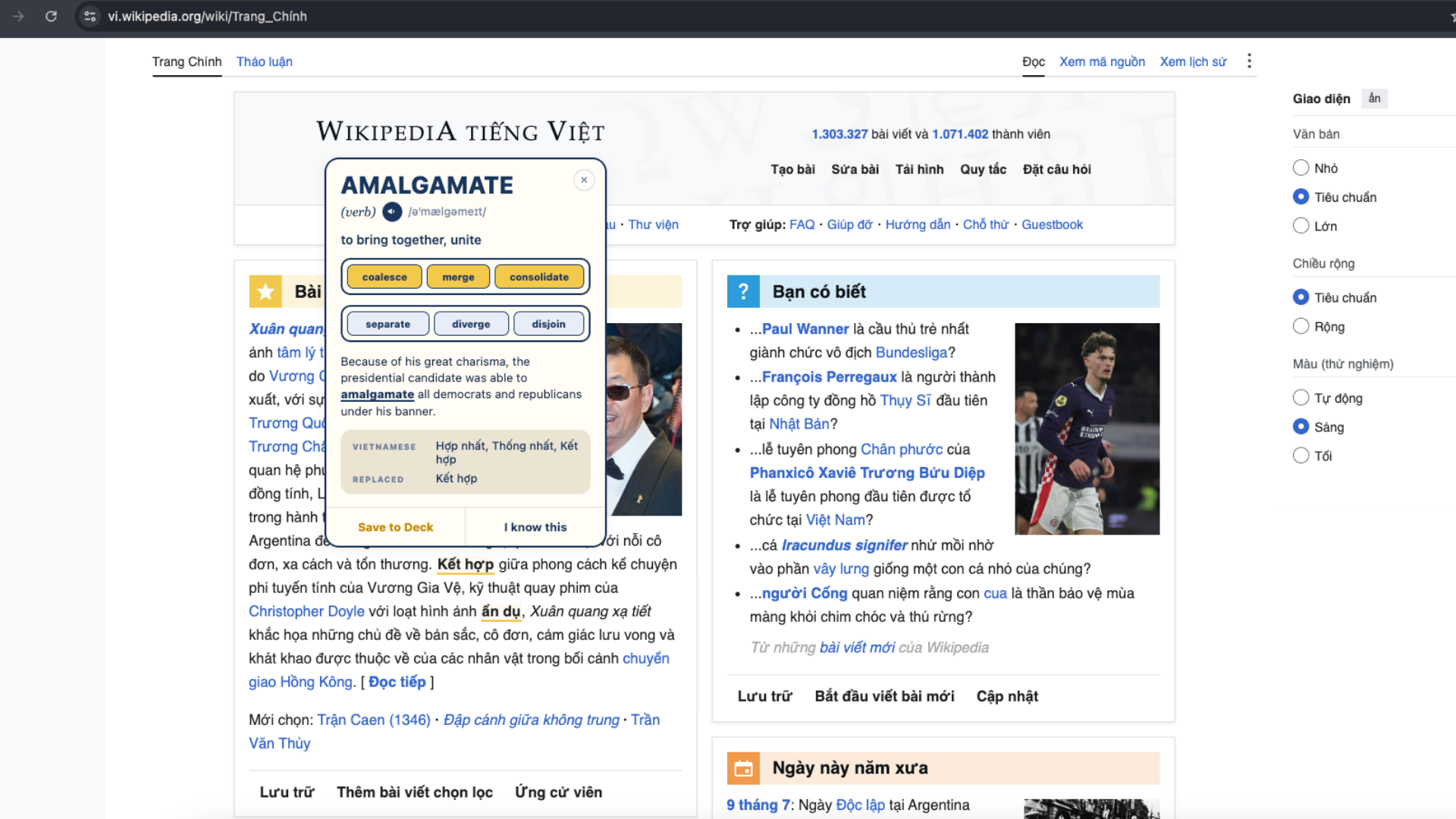The width and height of the screenshot is (1456, 819).
Task: Click the 1.303.327 article count link
Action: click(839, 134)
